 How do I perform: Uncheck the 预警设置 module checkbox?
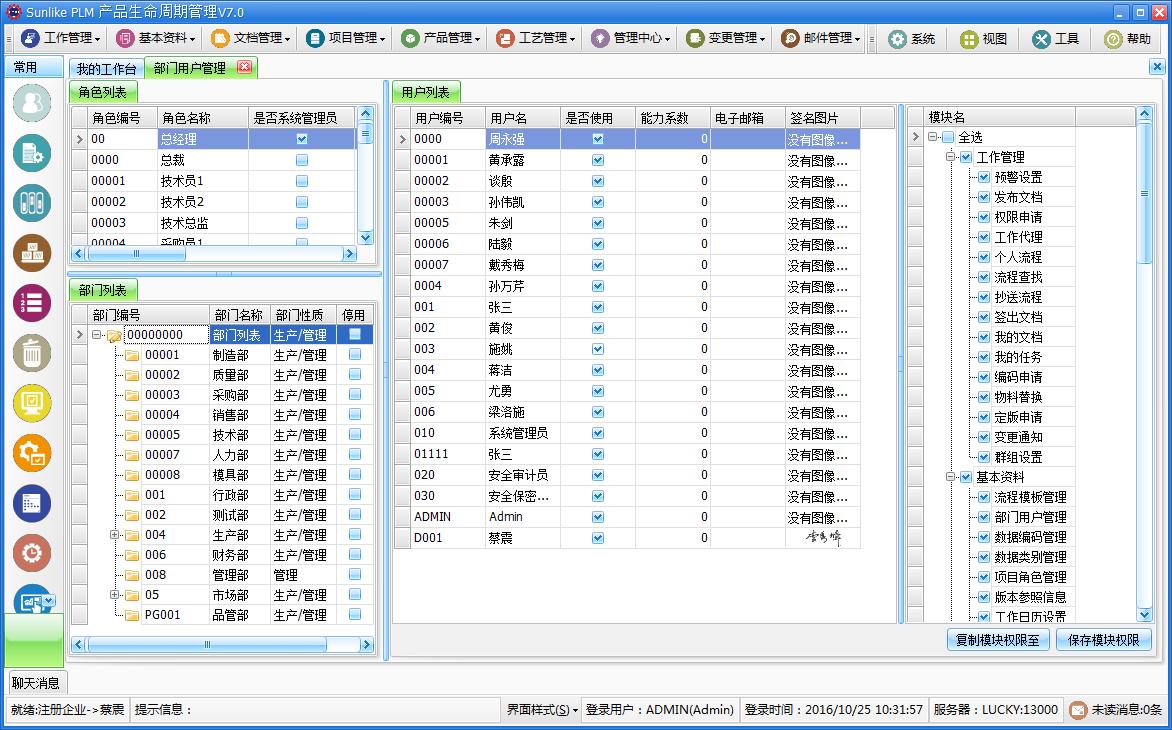984,177
